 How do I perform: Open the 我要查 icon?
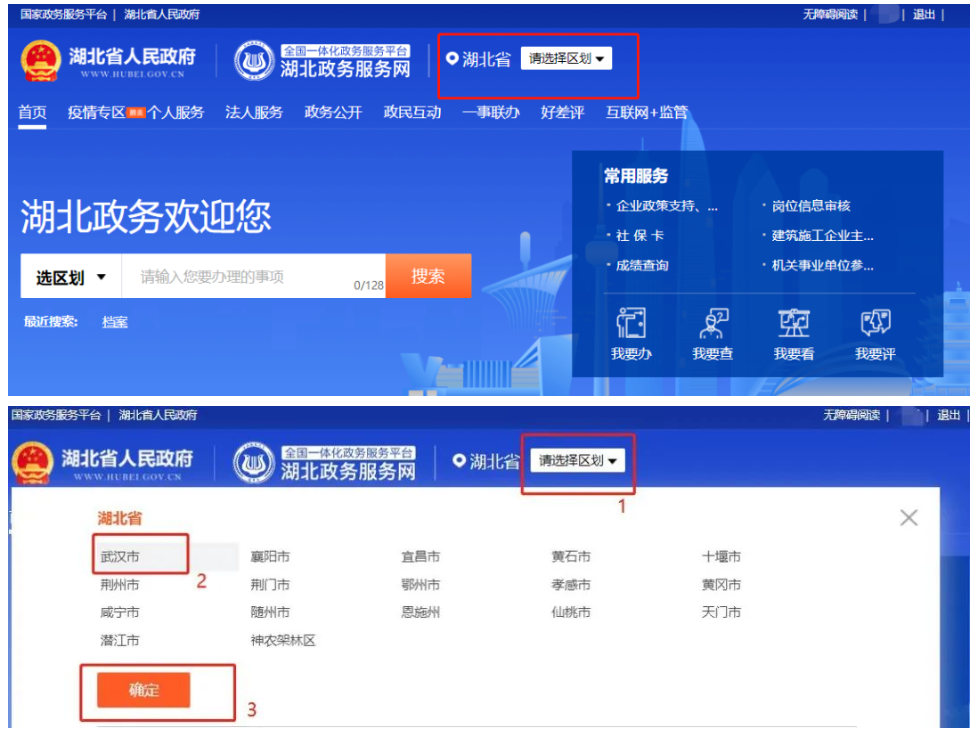coord(712,323)
